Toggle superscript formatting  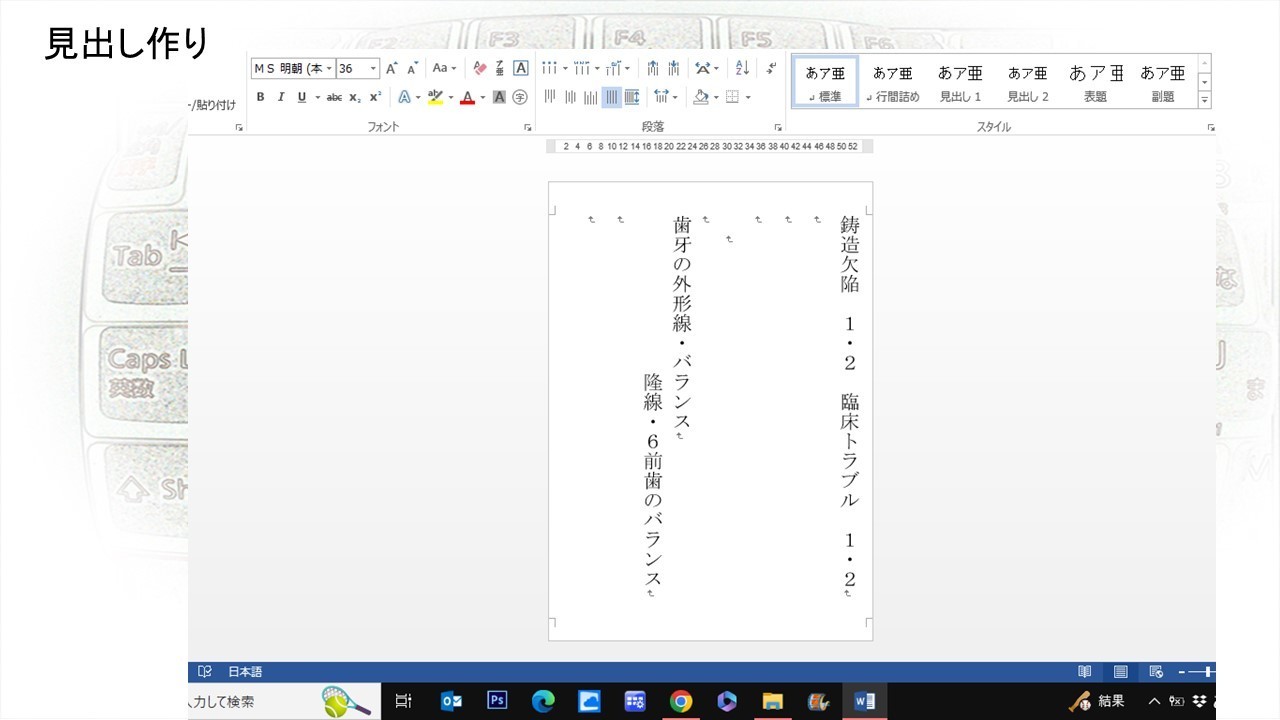tap(375, 97)
